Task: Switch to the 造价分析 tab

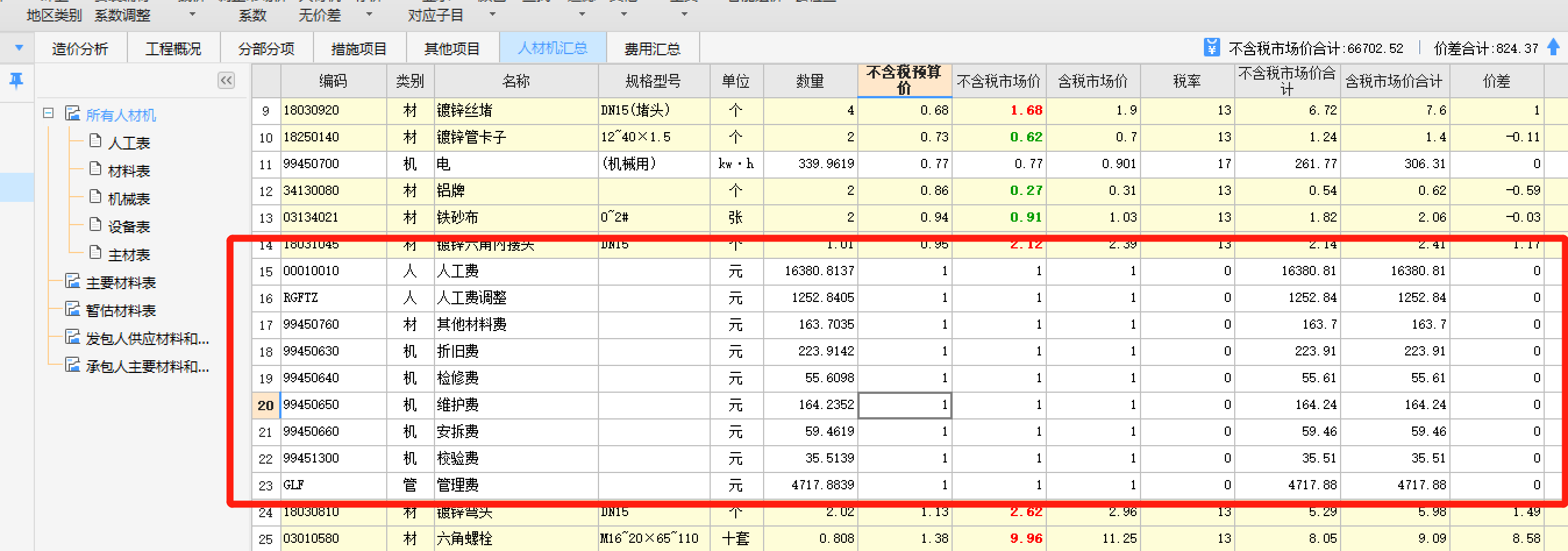Action: pyautogui.click(x=80, y=48)
